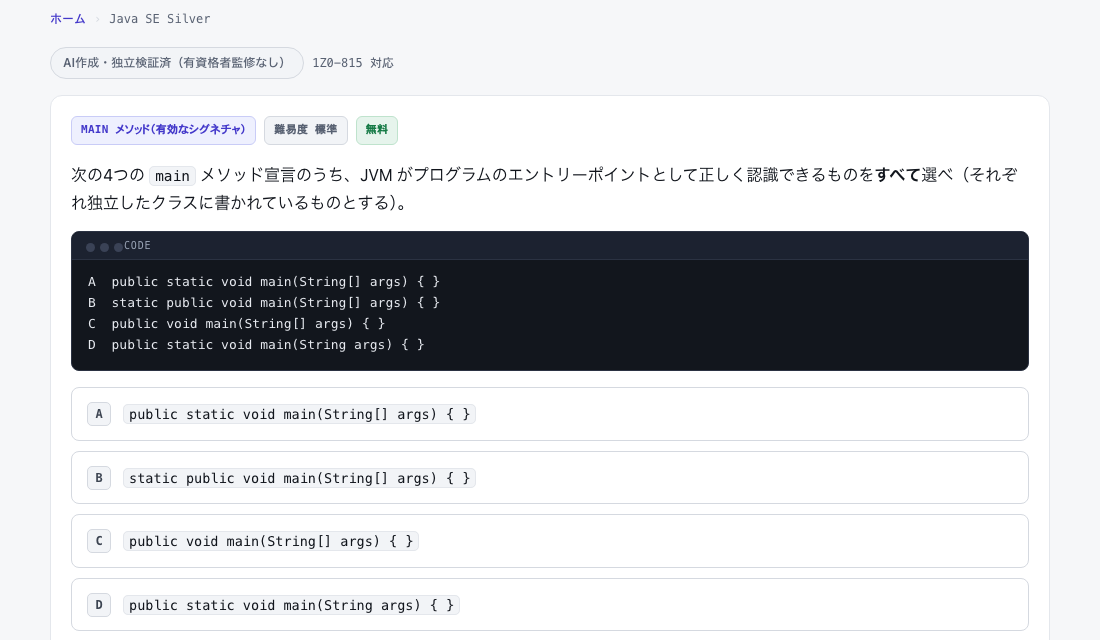The image size is (1100, 640).
Task: Select answer option A public static void main
Action: click(550, 414)
